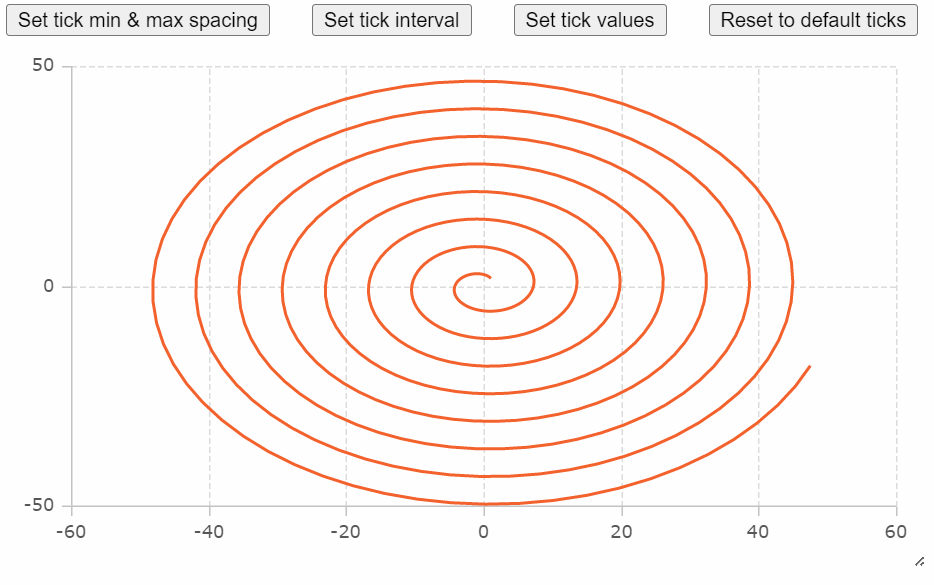This screenshot has width=934, height=585.
Task: Click the y-axis label 50
Action: [x=43, y=66]
